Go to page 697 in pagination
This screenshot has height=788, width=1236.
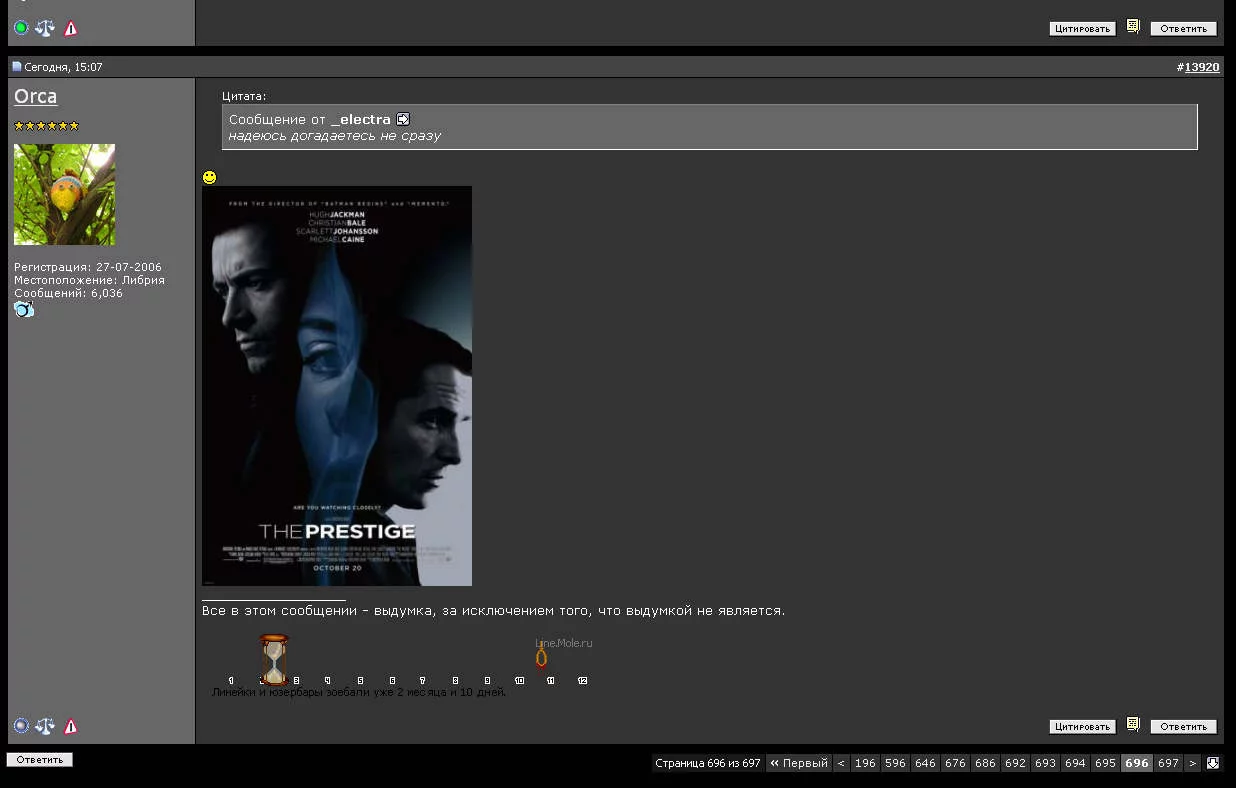click(1168, 763)
